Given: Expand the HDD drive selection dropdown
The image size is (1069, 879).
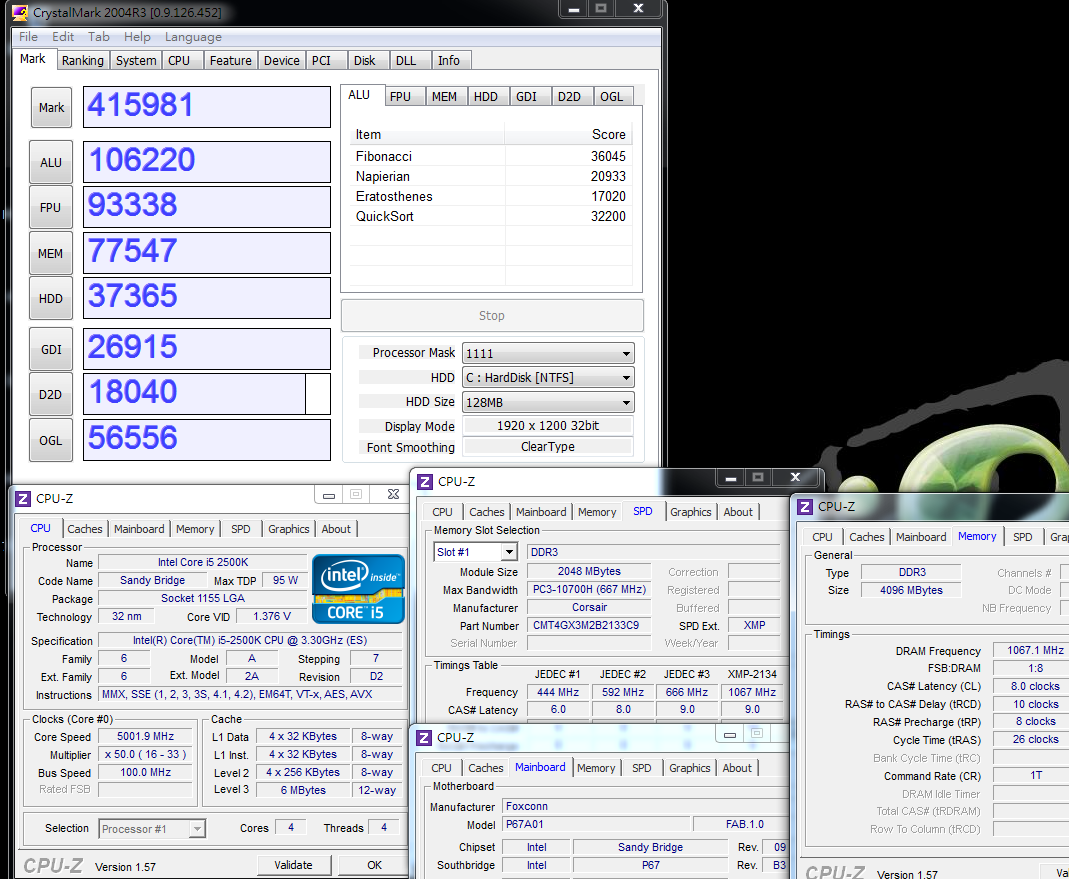Looking at the screenshot, I should point(548,378).
